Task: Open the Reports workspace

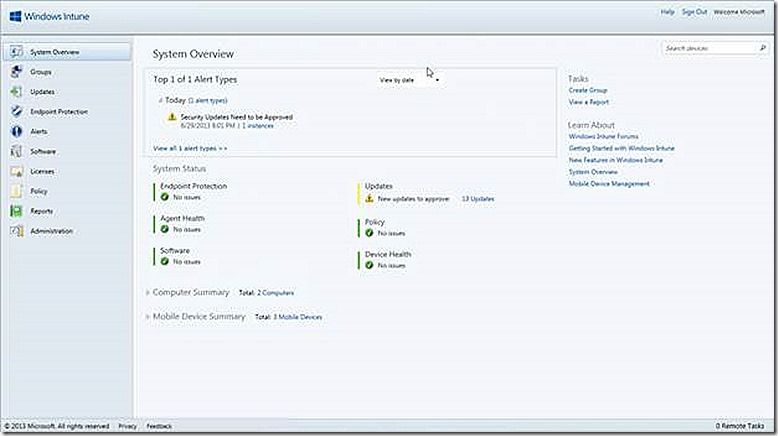Action: click(42, 211)
